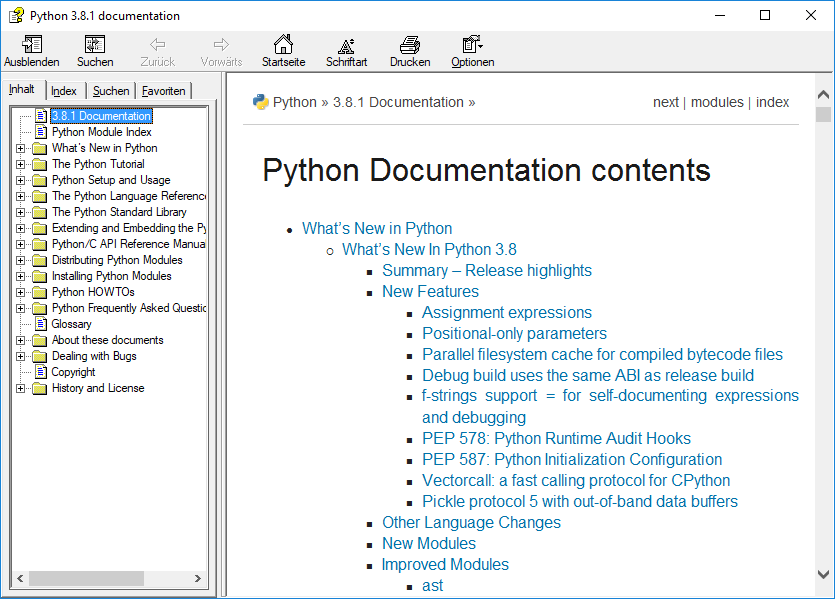The width and height of the screenshot is (835, 599).
Task: Open 3.8.1 Documentation breadcrumb link
Action: [x=398, y=102]
